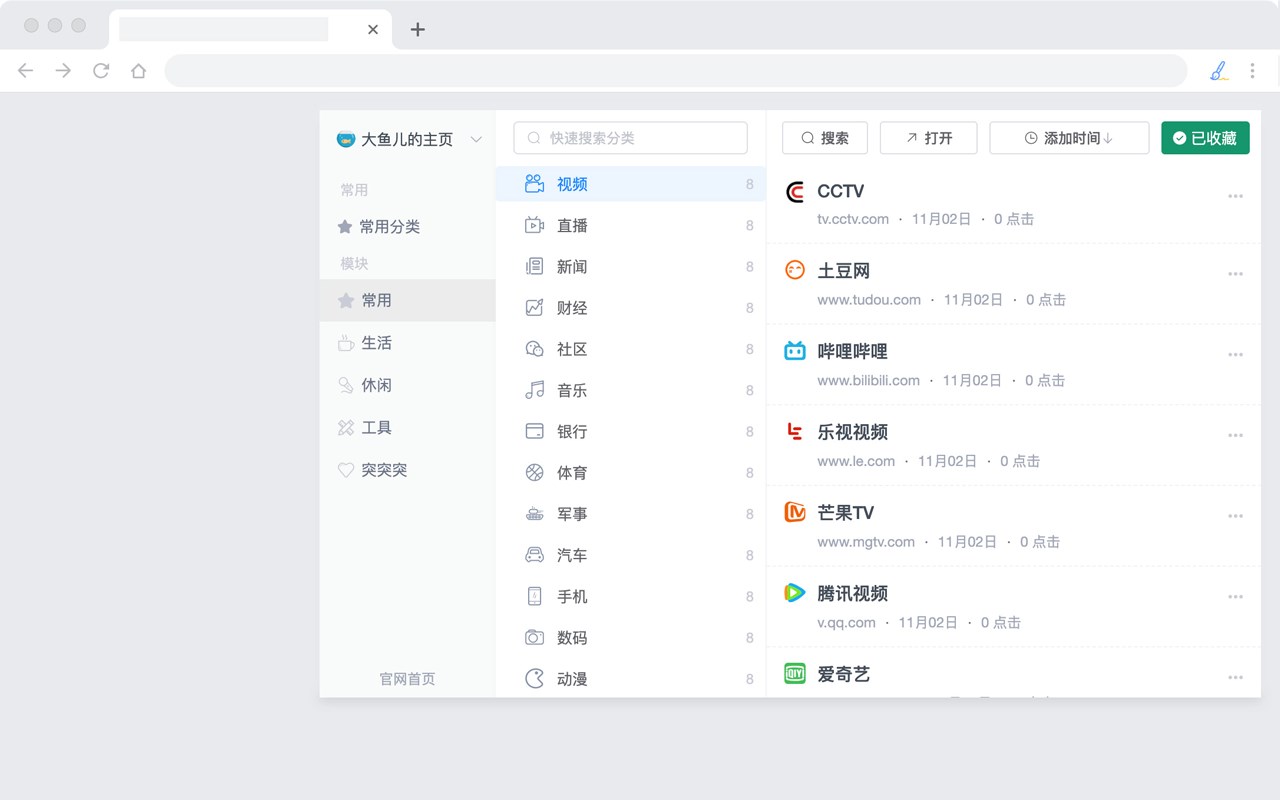This screenshot has width=1280, height=800.
Task: Click the CCTV site logo
Action: point(795,192)
